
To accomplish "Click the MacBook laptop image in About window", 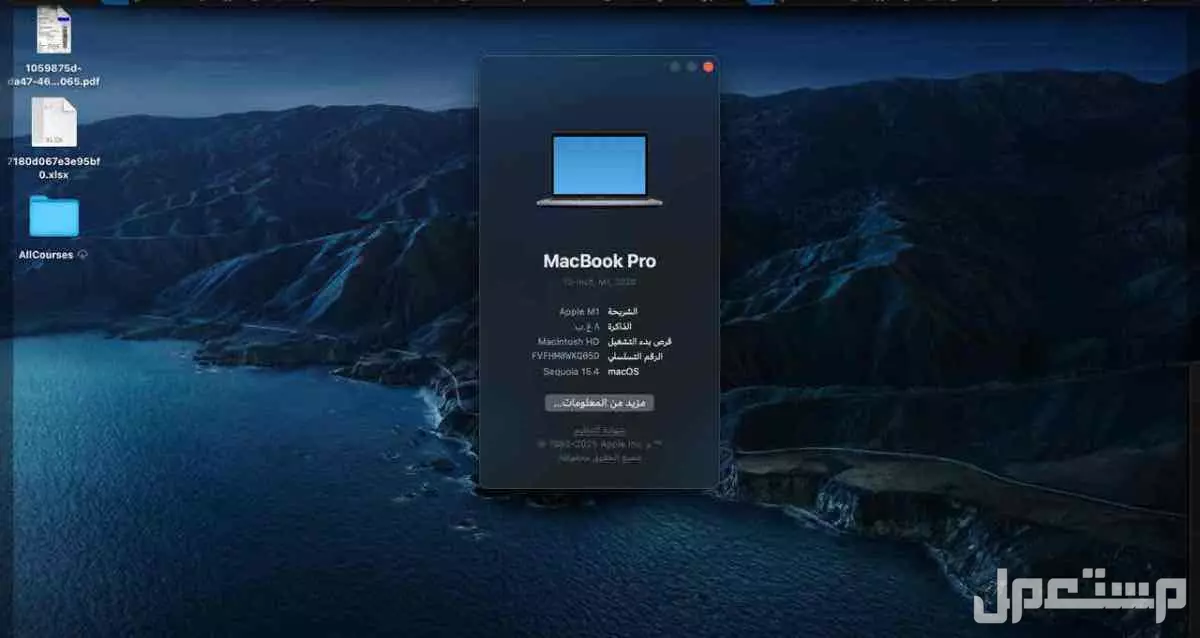I will 599,169.
